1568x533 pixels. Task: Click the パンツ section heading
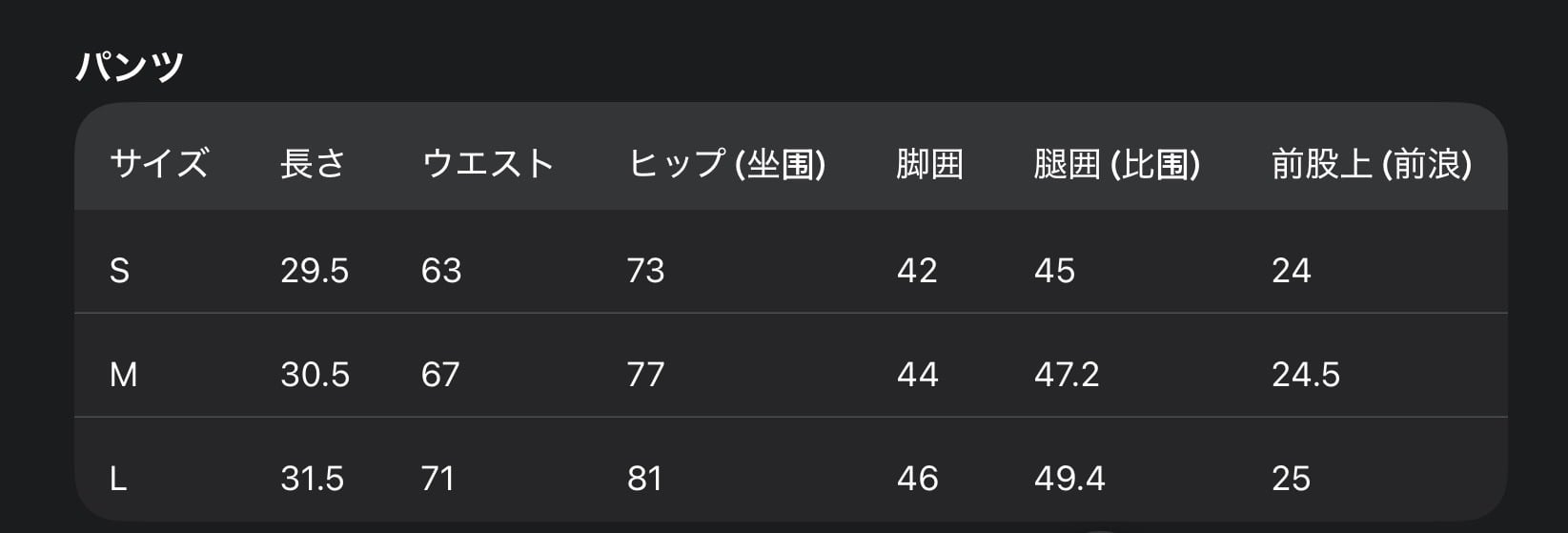130,67
